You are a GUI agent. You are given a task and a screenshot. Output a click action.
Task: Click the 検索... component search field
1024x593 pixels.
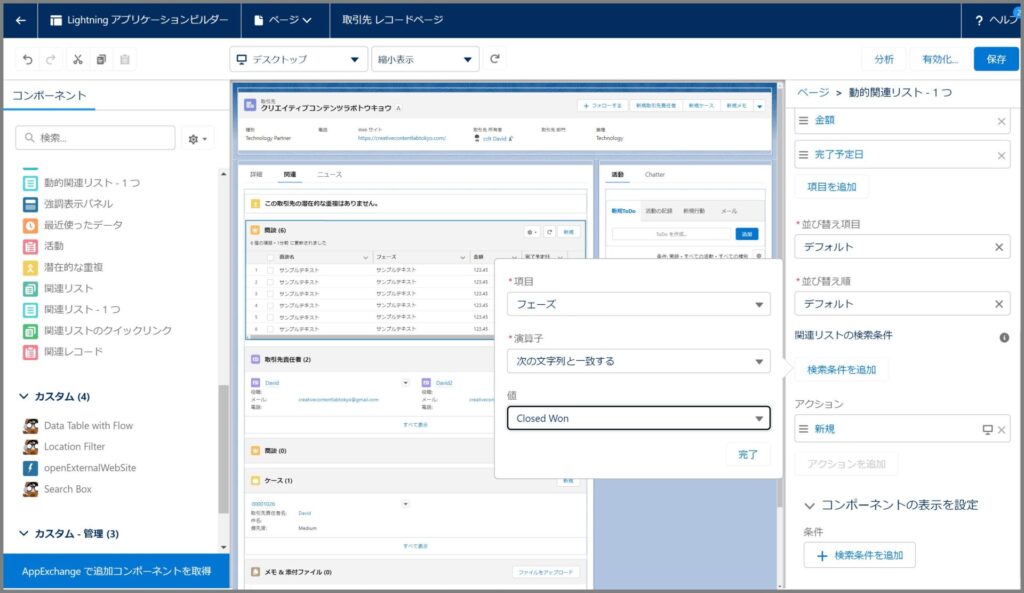click(96, 138)
